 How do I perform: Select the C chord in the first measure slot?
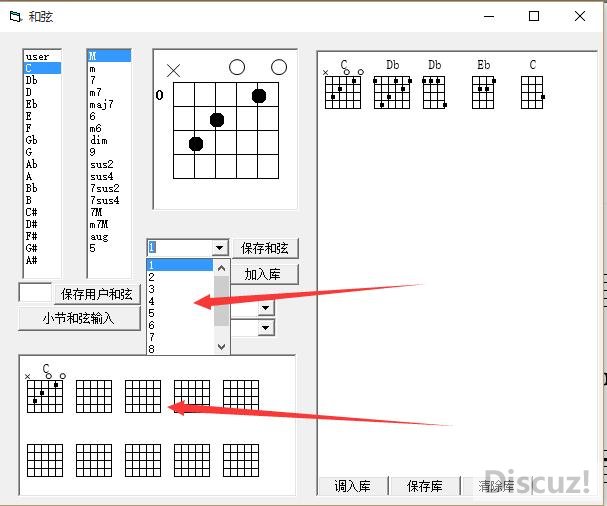tap(44, 393)
